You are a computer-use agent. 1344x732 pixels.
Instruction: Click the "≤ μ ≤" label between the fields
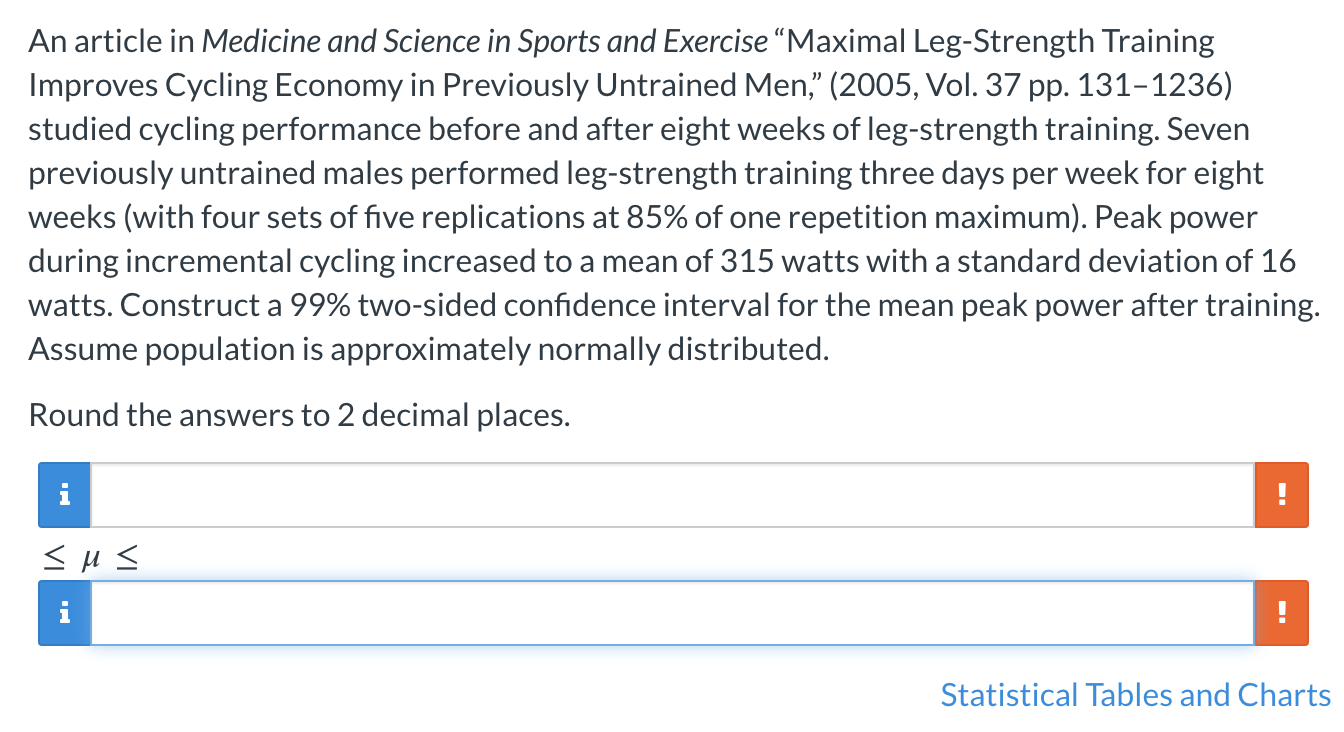[90, 557]
